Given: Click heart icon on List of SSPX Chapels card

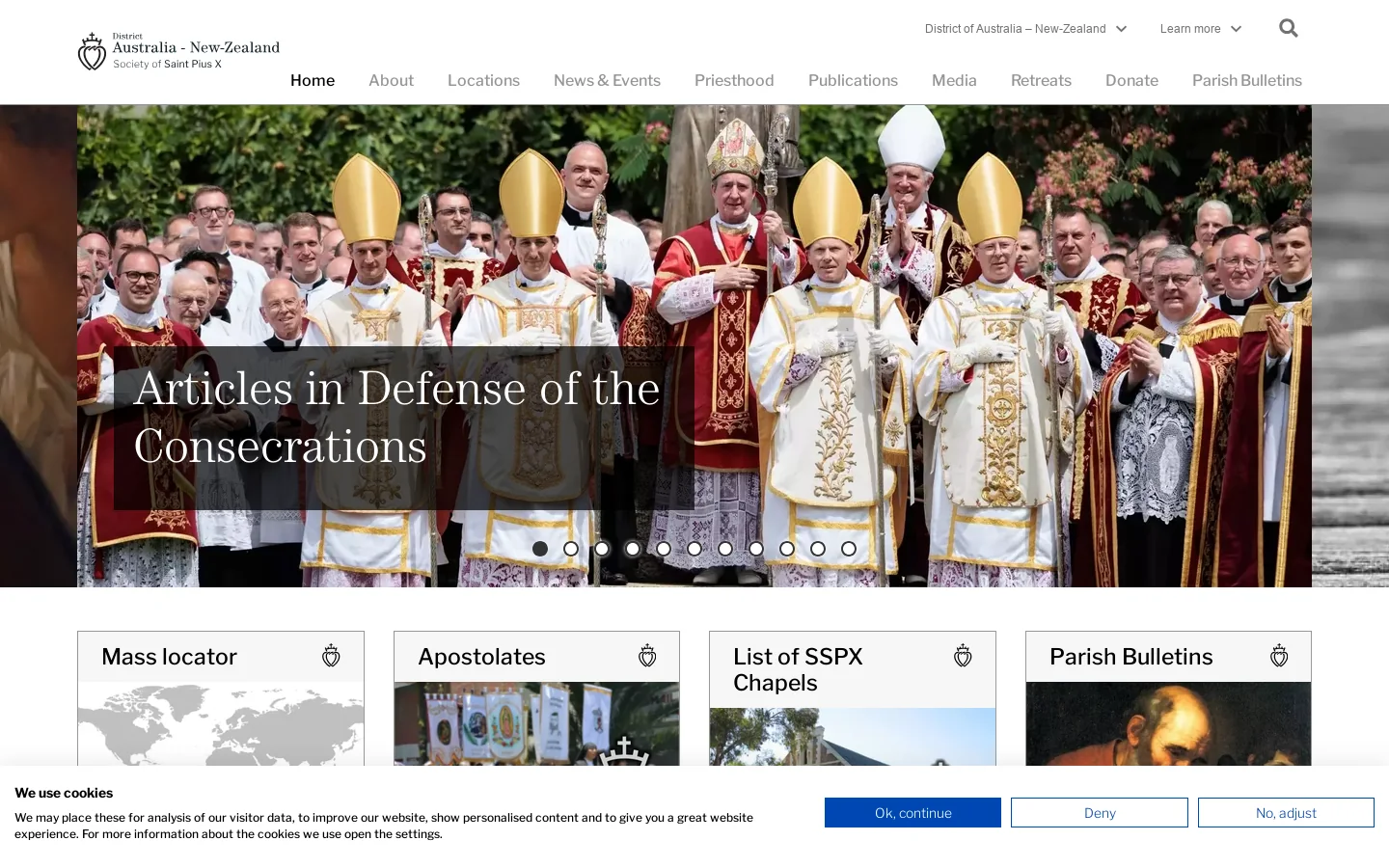Looking at the screenshot, I should [x=963, y=656].
